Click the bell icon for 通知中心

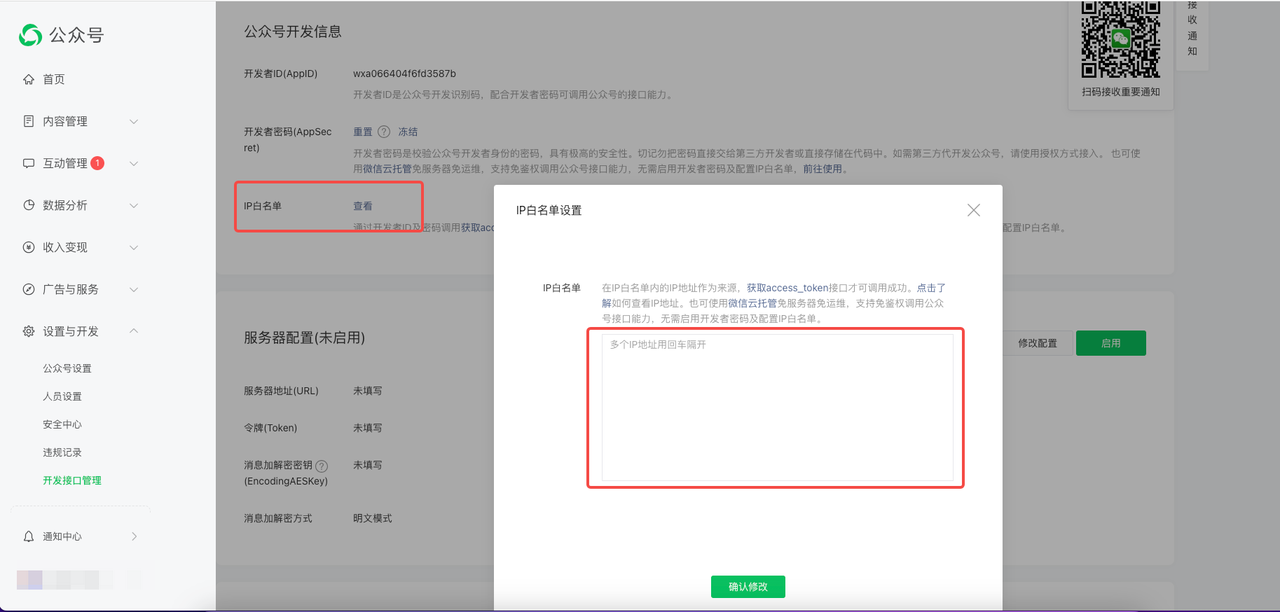(x=29, y=537)
